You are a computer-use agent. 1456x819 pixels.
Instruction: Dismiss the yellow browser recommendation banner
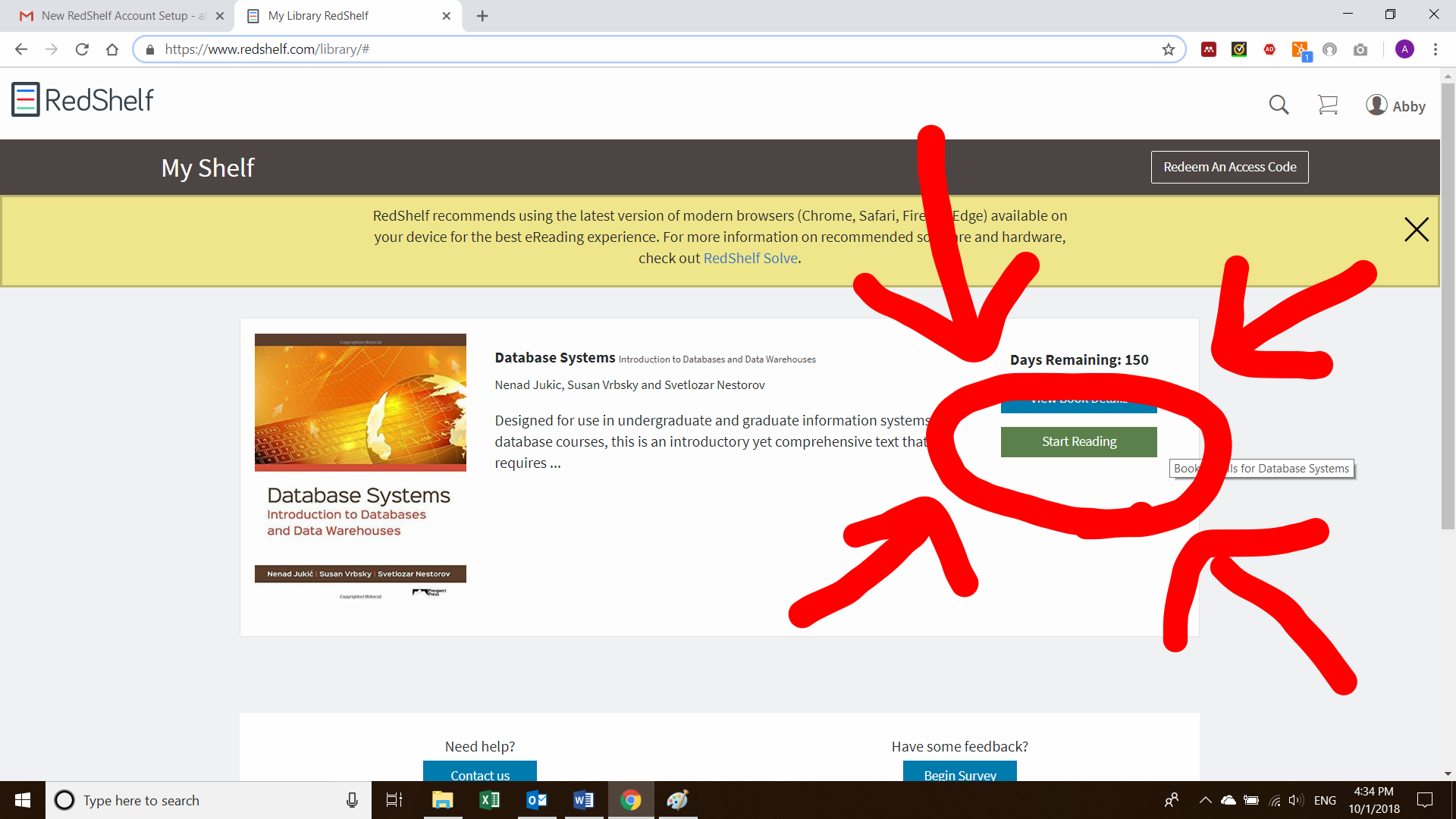[1416, 229]
